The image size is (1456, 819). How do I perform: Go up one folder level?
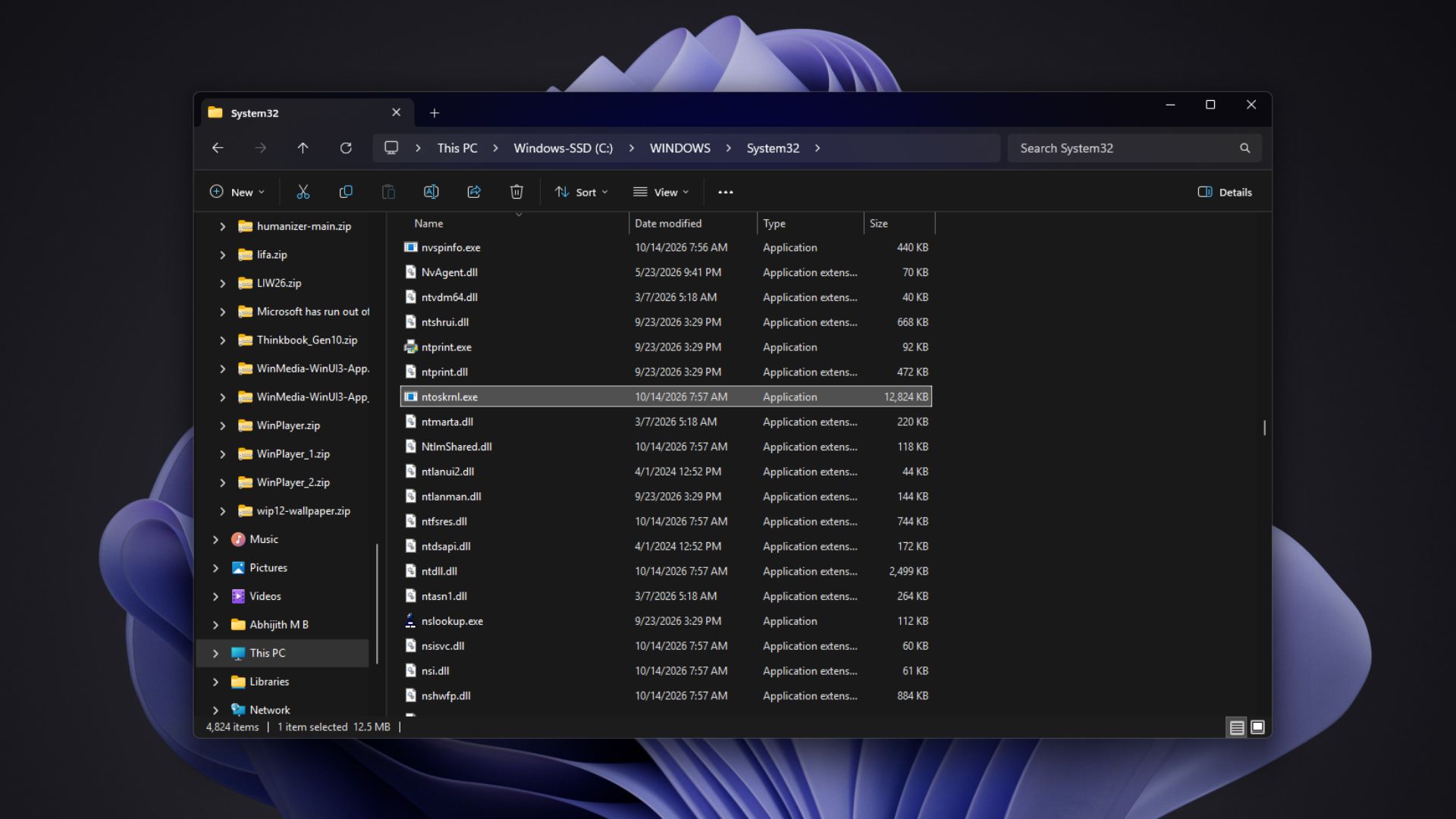pyautogui.click(x=303, y=148)
